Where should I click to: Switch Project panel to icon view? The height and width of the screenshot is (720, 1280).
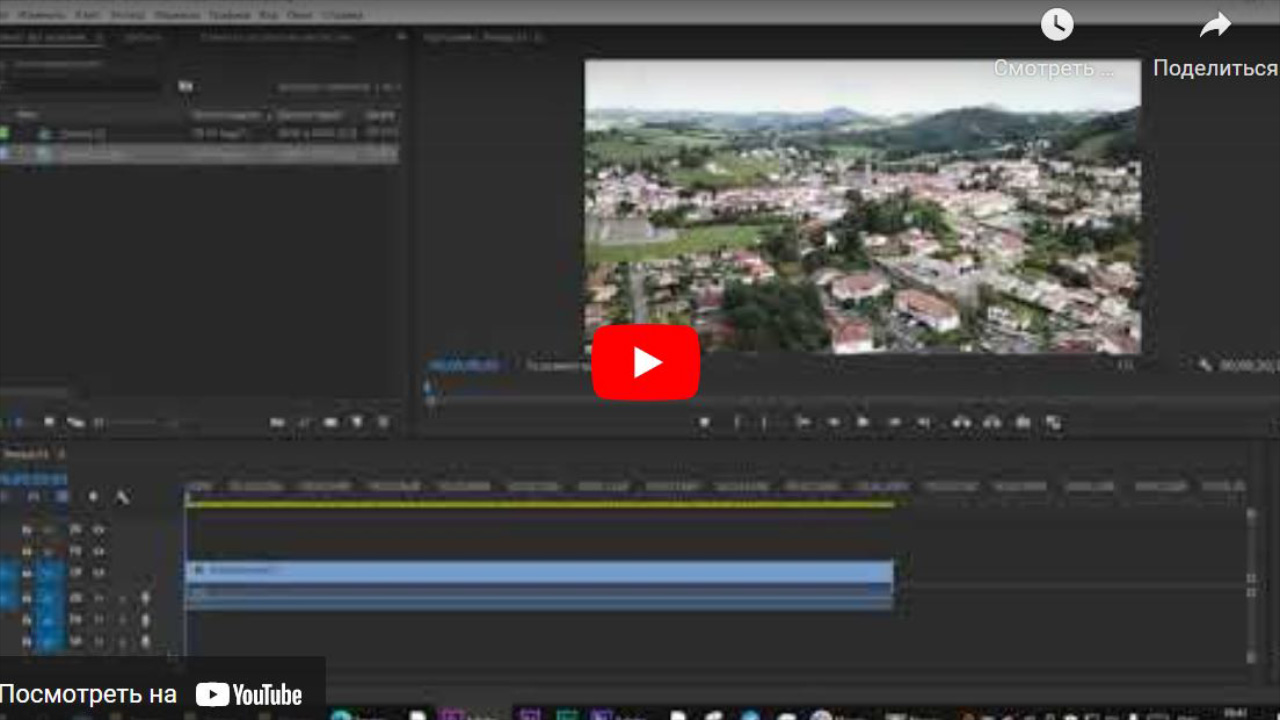pyautogui.click(x=48, y=423)
